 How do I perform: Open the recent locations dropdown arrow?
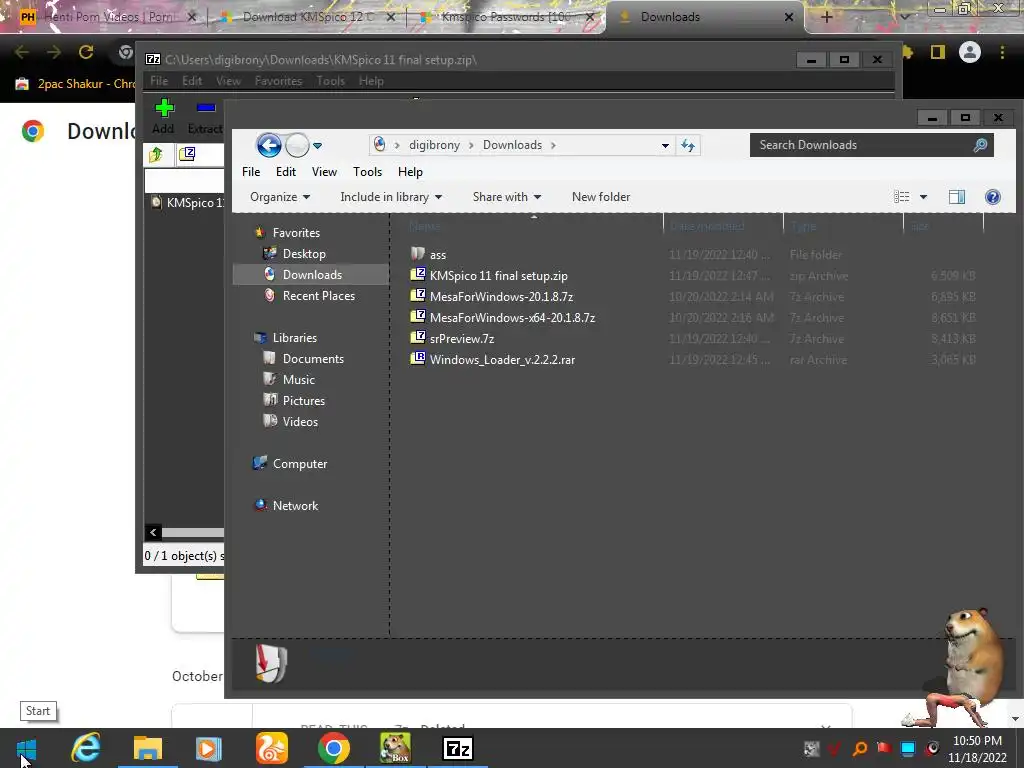[x=317, y=146]
